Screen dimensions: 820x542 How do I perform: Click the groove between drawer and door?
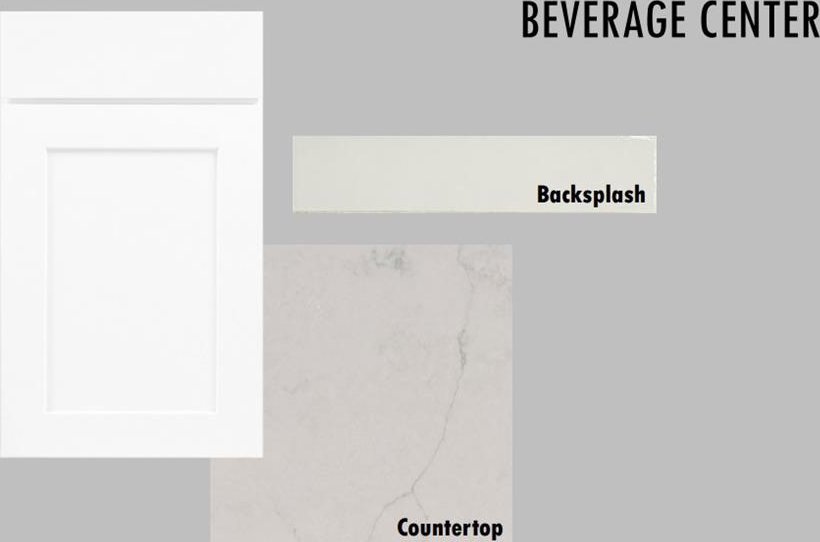[x=133, y=100]
